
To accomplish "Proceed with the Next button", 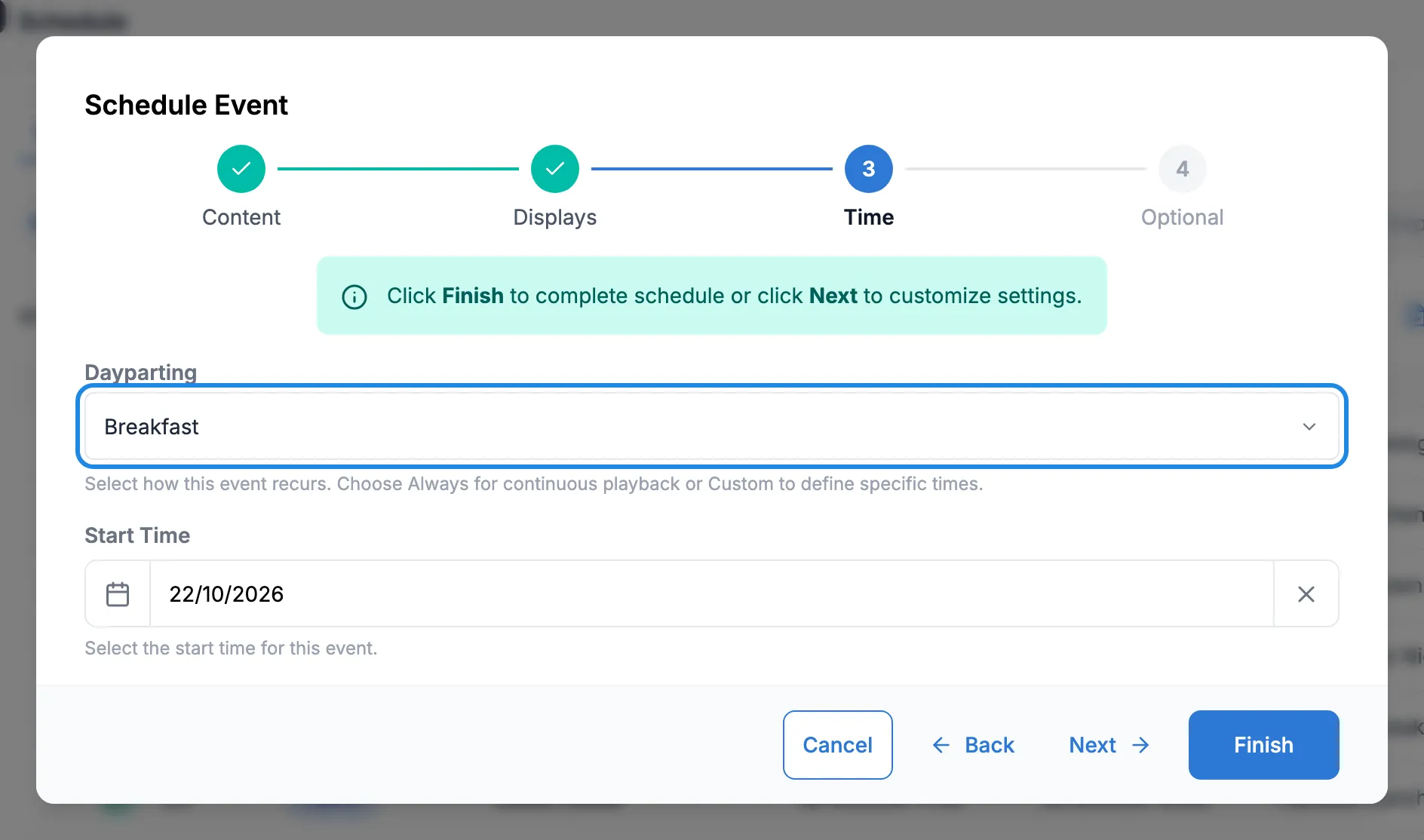I will click(1109, 745).
